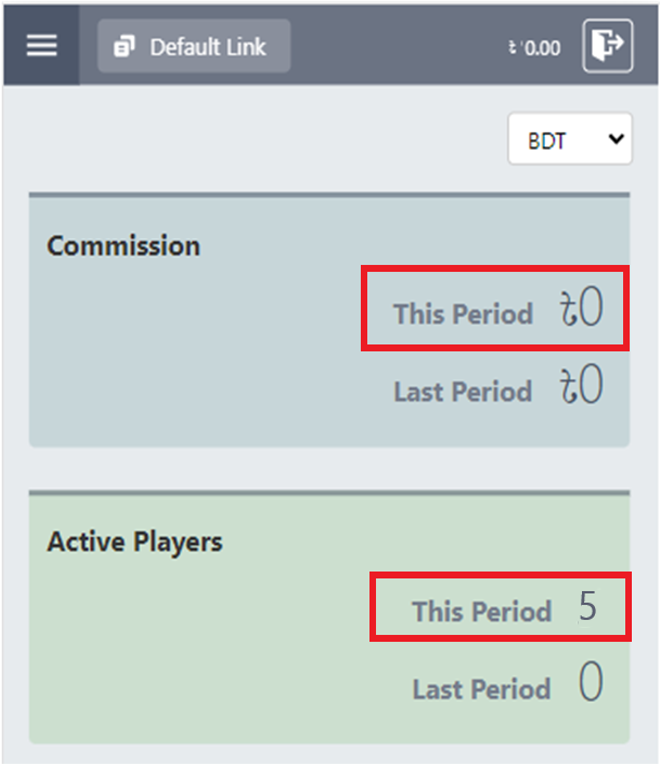
Task: Click the taka symbol in header balance
Action: (x=512, y=47)
